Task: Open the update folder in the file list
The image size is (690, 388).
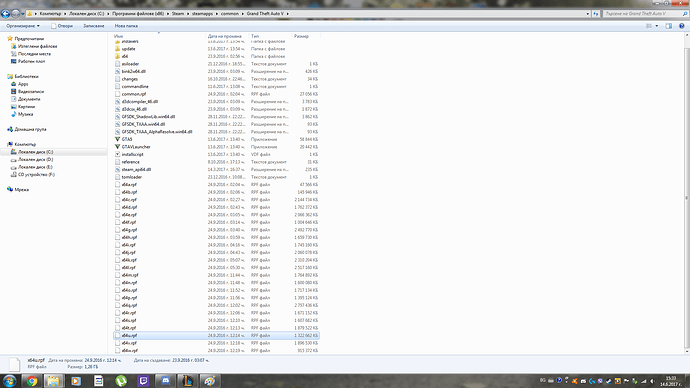Action: (128, 49)
